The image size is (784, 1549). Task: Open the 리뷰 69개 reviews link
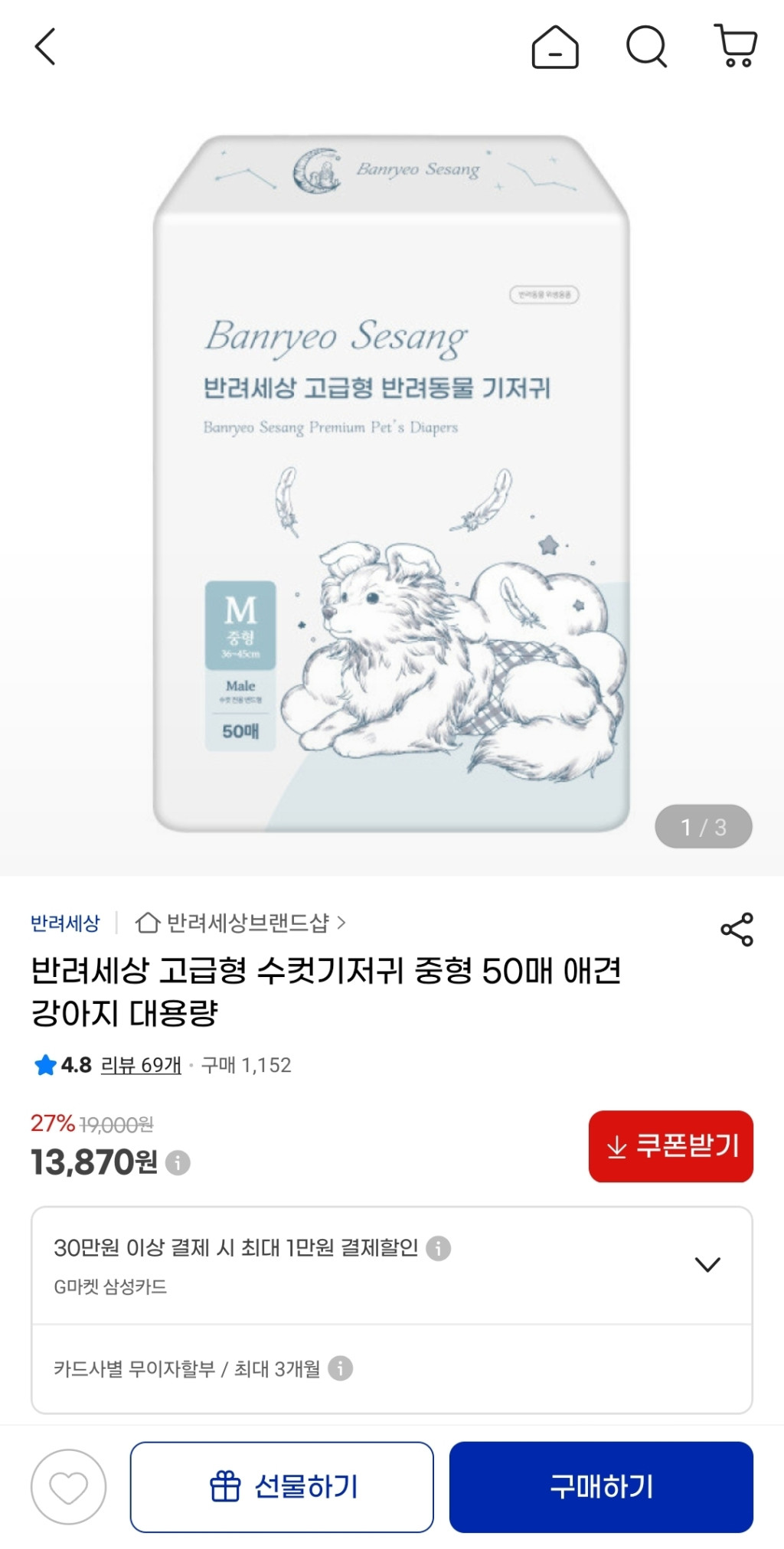(x=141, y=1065)
